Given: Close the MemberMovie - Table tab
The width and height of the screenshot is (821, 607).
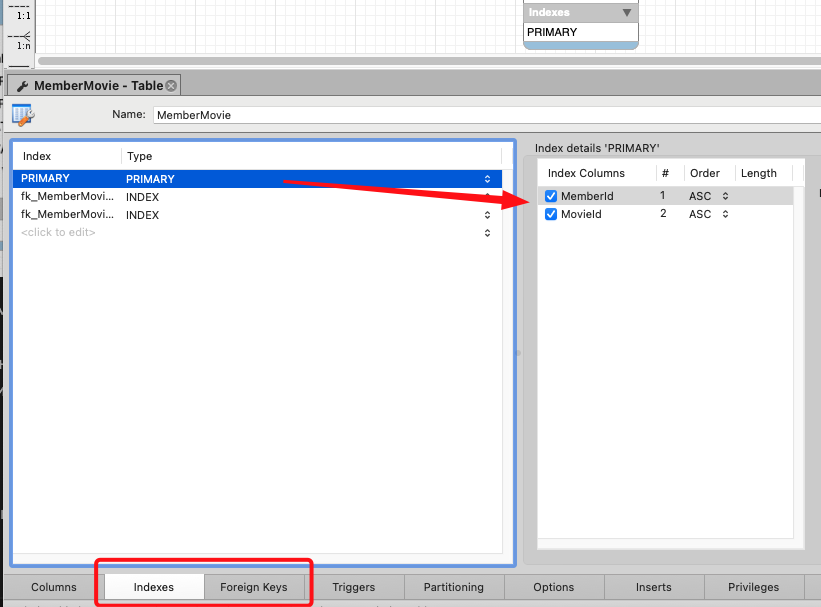Looking at the screenshot, I should pyautogui.click(x=171, y=86).
